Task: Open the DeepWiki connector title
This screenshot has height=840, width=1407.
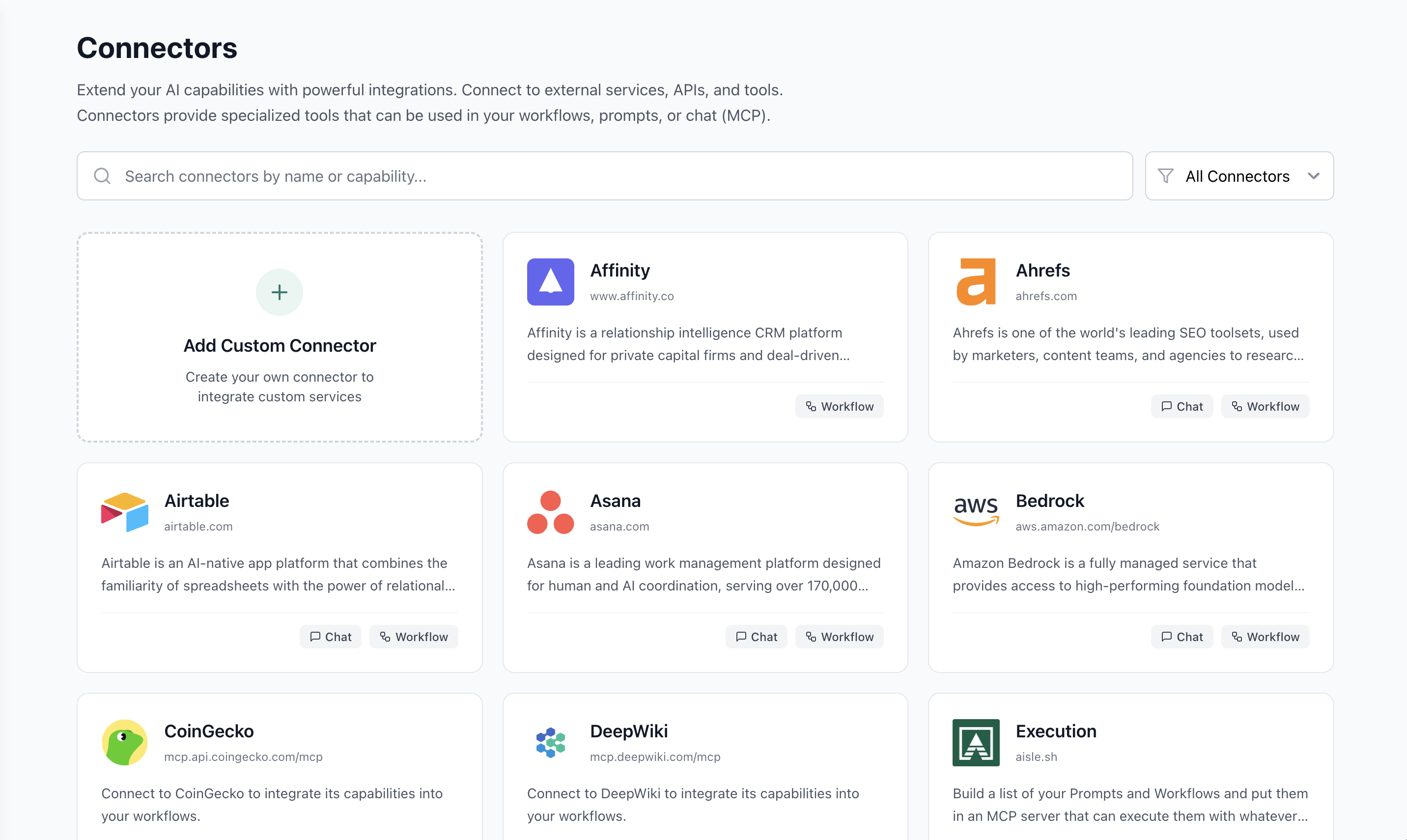Action: click(x=628, y=731)
